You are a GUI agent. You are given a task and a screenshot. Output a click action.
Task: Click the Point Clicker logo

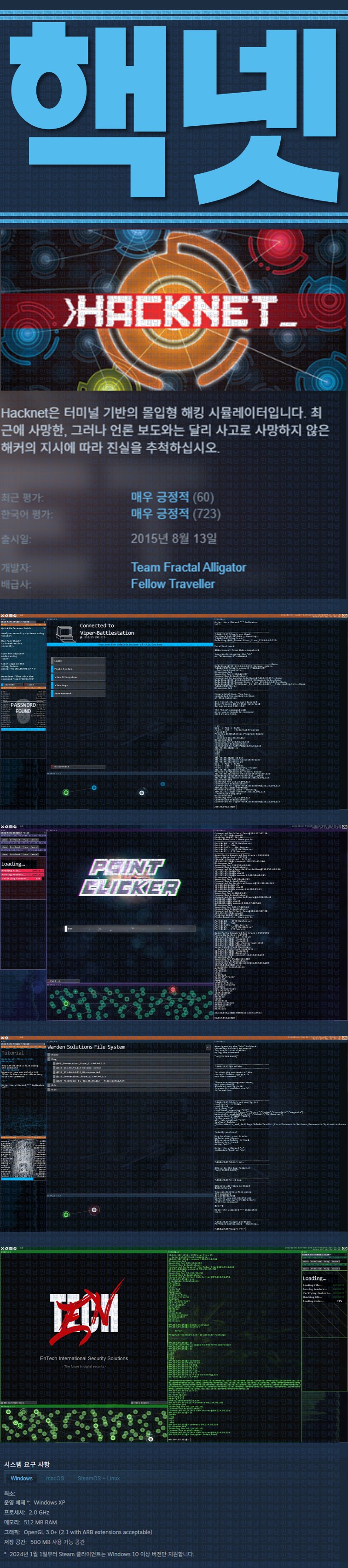tap(129, 877)
